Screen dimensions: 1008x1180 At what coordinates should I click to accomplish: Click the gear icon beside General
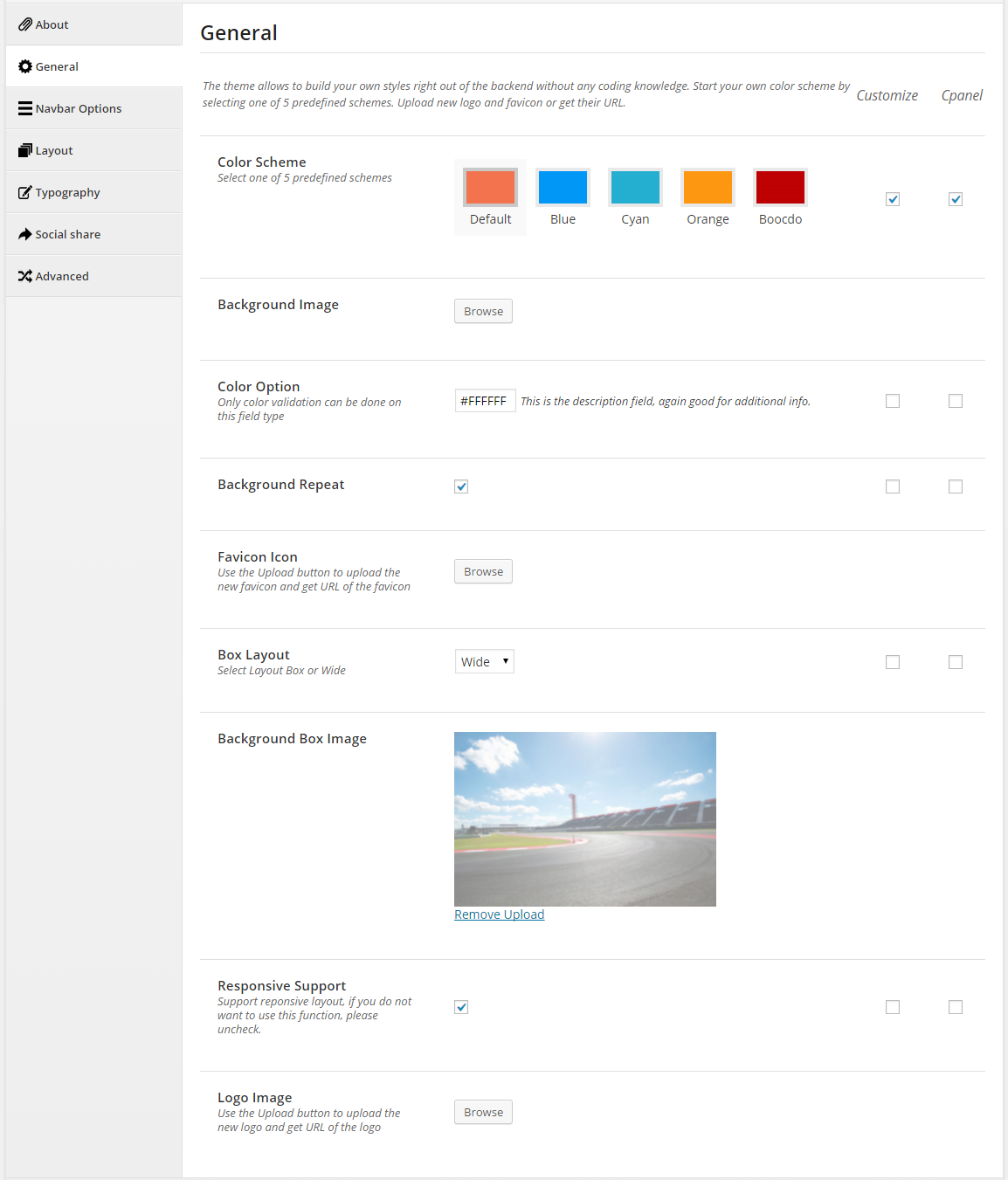[x=25, y=66]
